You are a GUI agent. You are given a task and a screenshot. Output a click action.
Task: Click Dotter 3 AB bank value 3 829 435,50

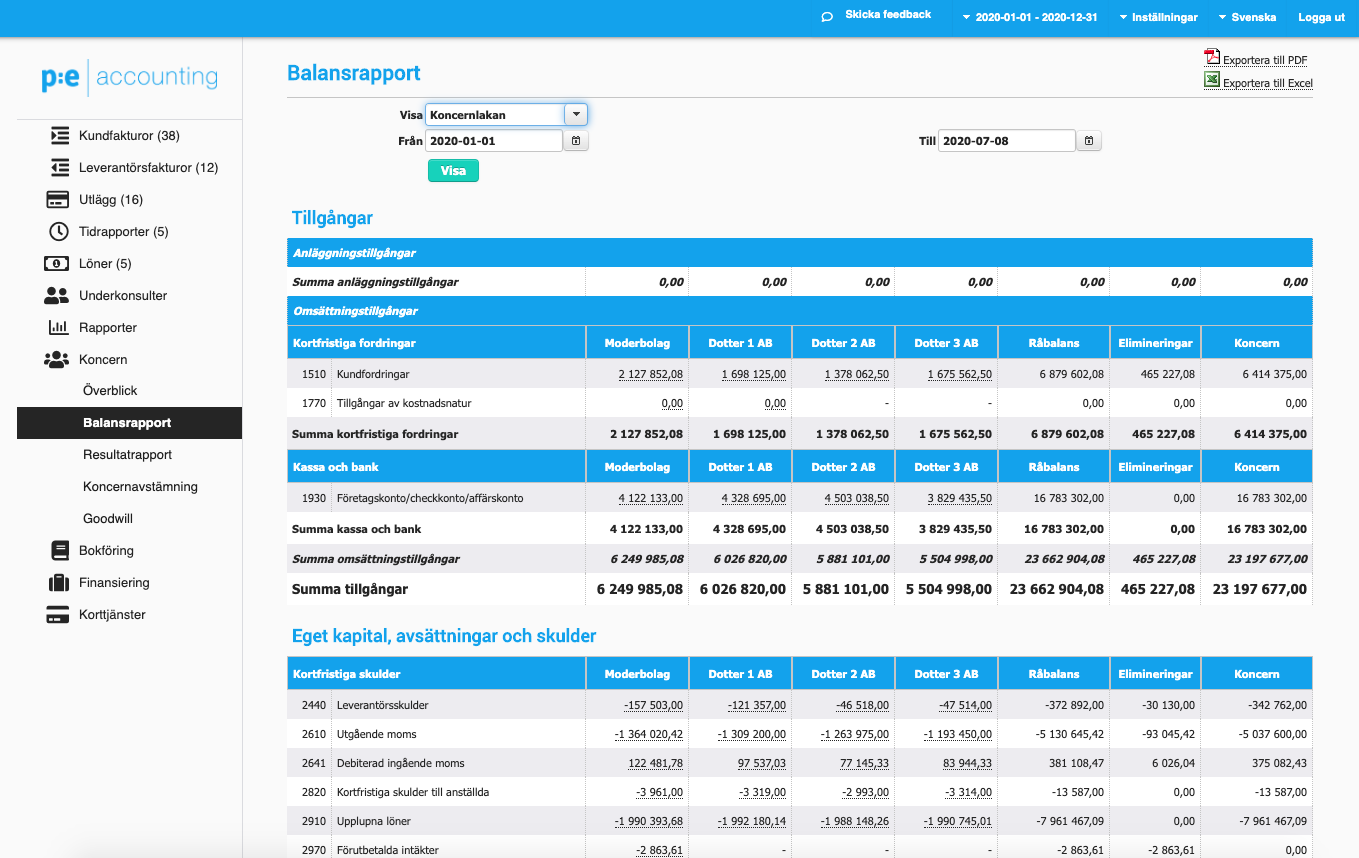pyautogui.click(x=960, y=498)
